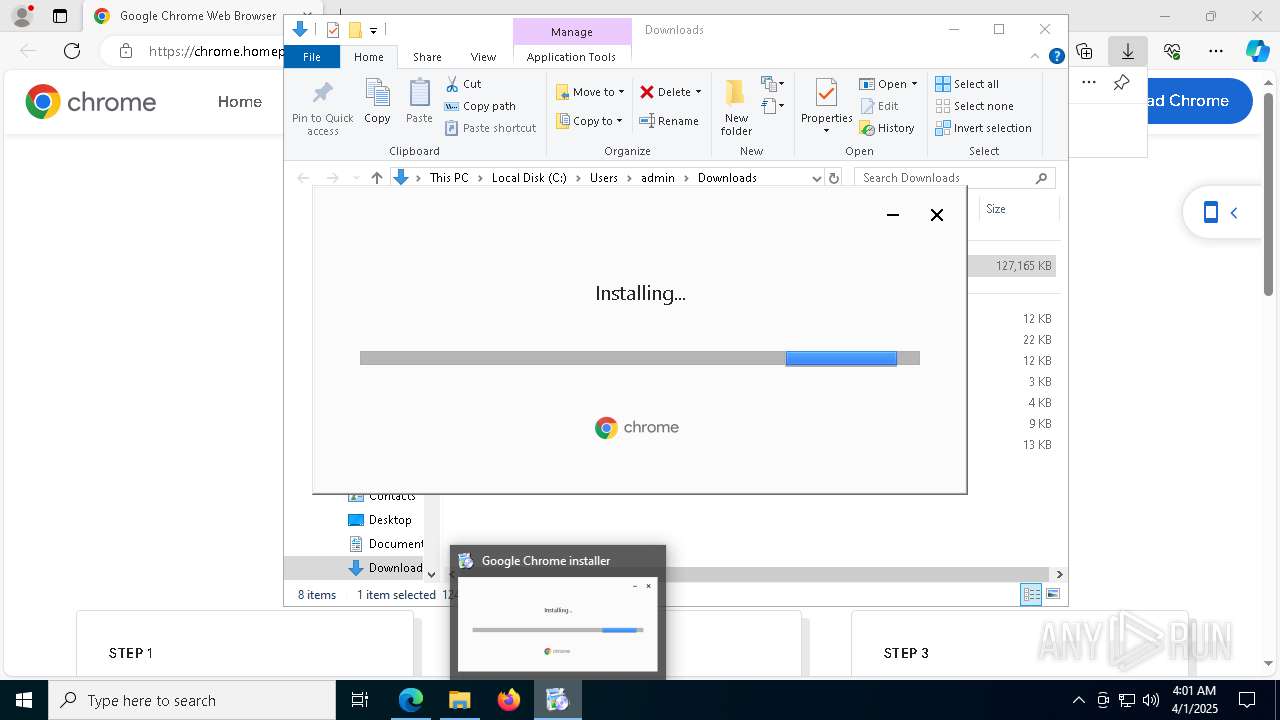This screenshot has height=720, width=1280.
Task: Switch to the Home ribbon tab
Action: 369,57
